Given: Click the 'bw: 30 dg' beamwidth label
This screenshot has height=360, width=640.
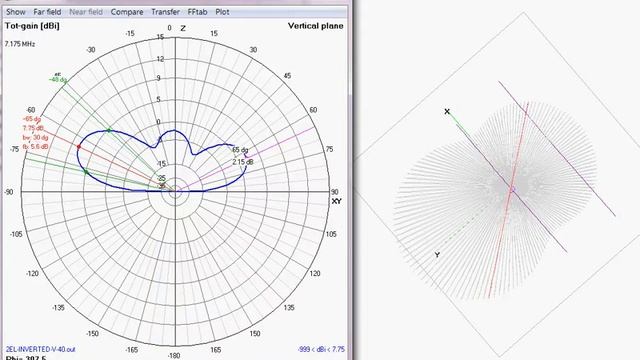Looking at the screenshot, I should [x=35, y=138].
